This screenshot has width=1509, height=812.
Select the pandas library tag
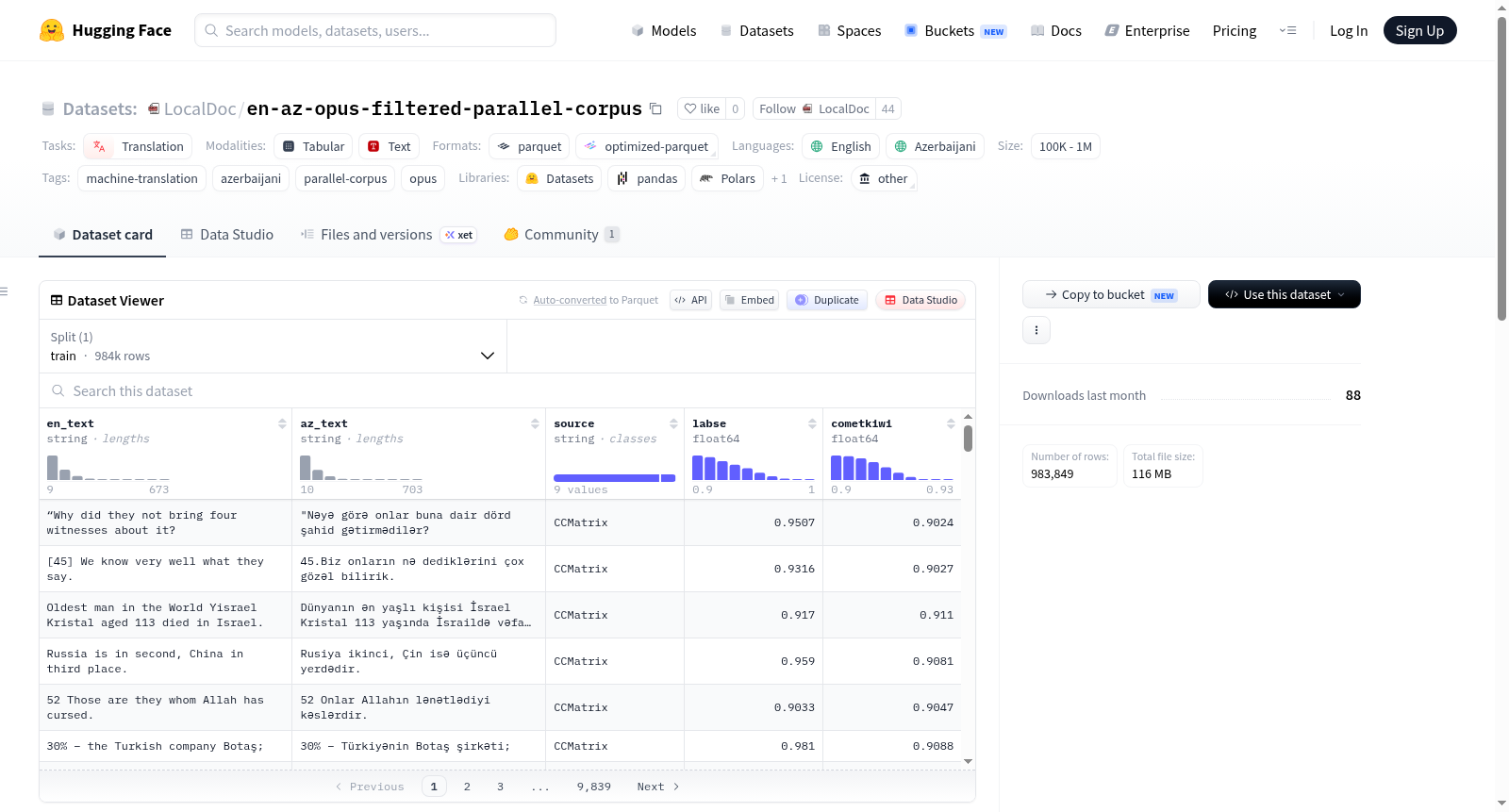pos(647,178)
